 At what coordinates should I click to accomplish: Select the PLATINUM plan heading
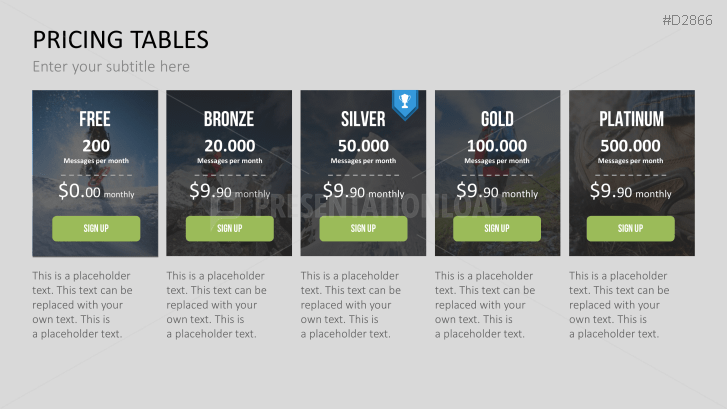coord(631,120)
